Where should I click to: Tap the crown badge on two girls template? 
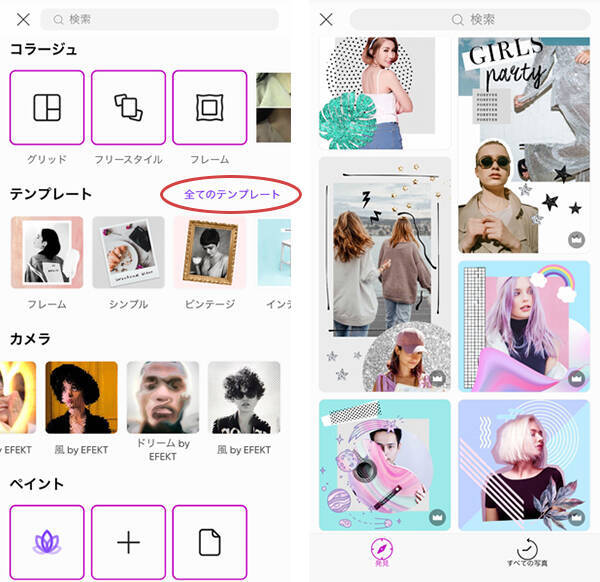pos(437,378)
